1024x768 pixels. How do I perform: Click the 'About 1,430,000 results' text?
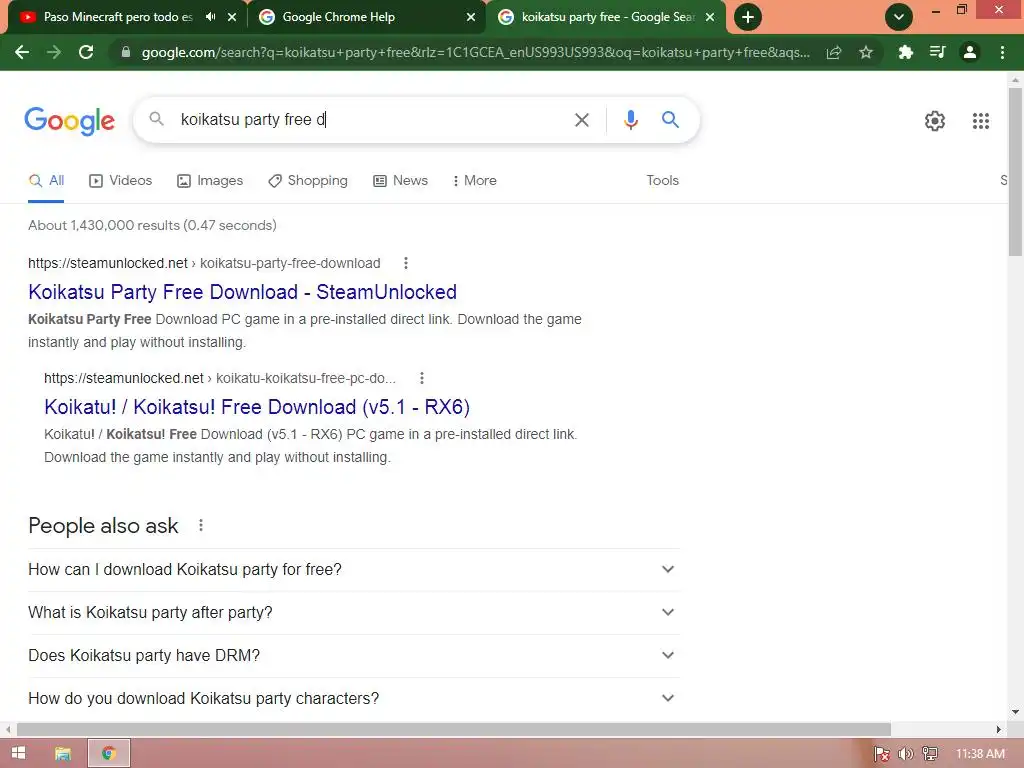click(152, 225)
